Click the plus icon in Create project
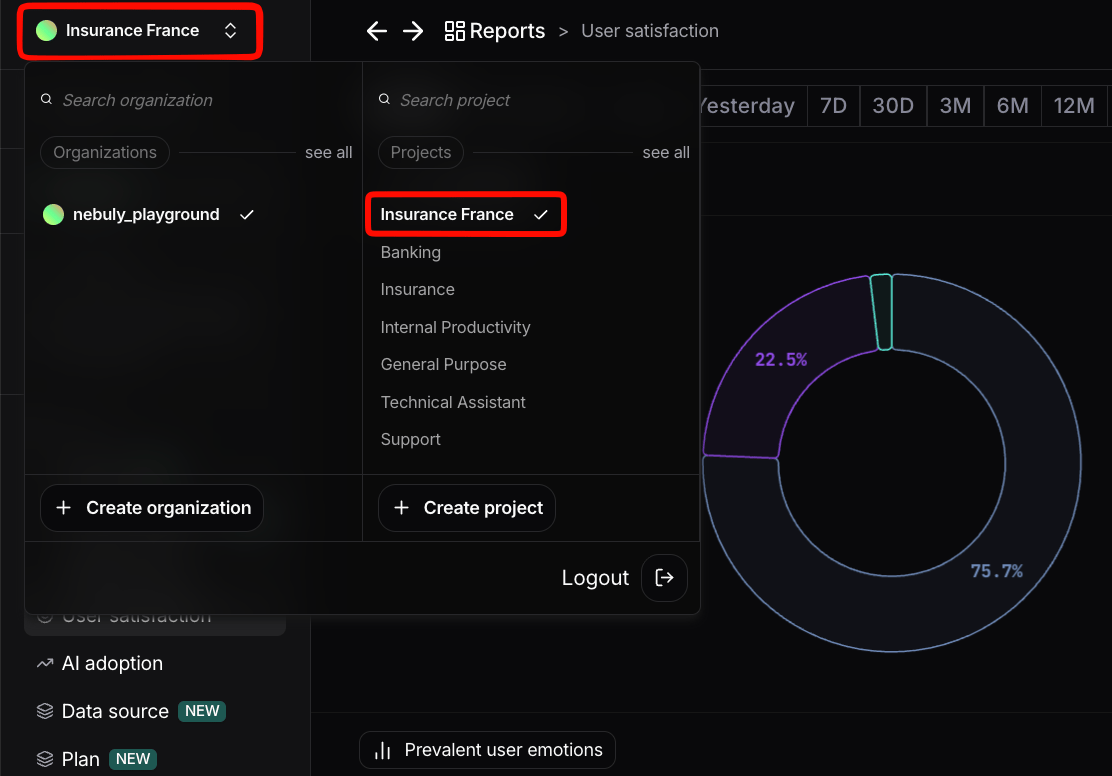This screenshot has width=1112, height=776. [x=401, y=508]
